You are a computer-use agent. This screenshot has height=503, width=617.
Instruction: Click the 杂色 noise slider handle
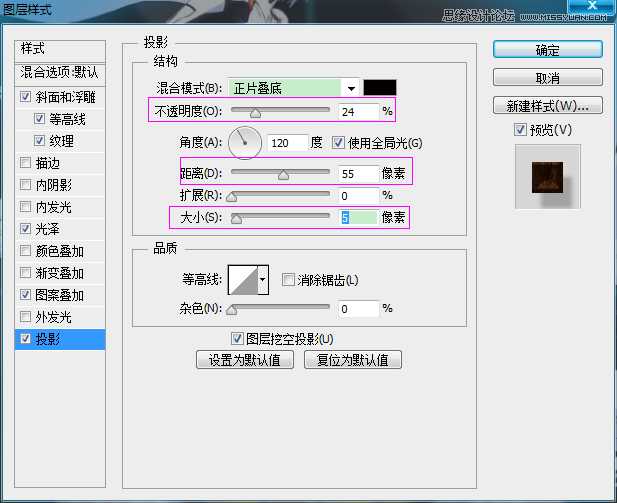tap(232, 310)
